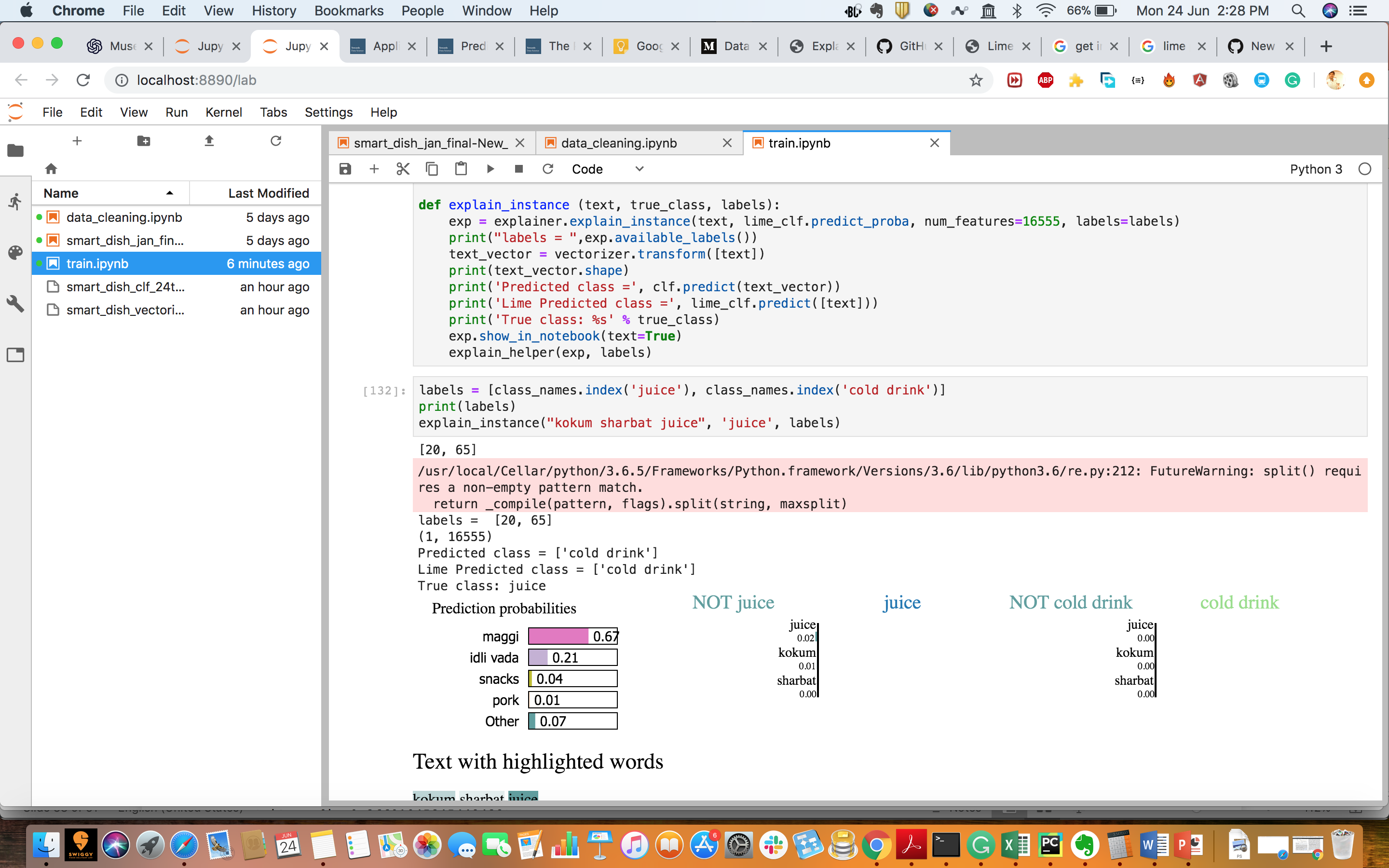Cut the selected cells with scissors icon
Screen dimensions: 1389x868
[403, 169]
